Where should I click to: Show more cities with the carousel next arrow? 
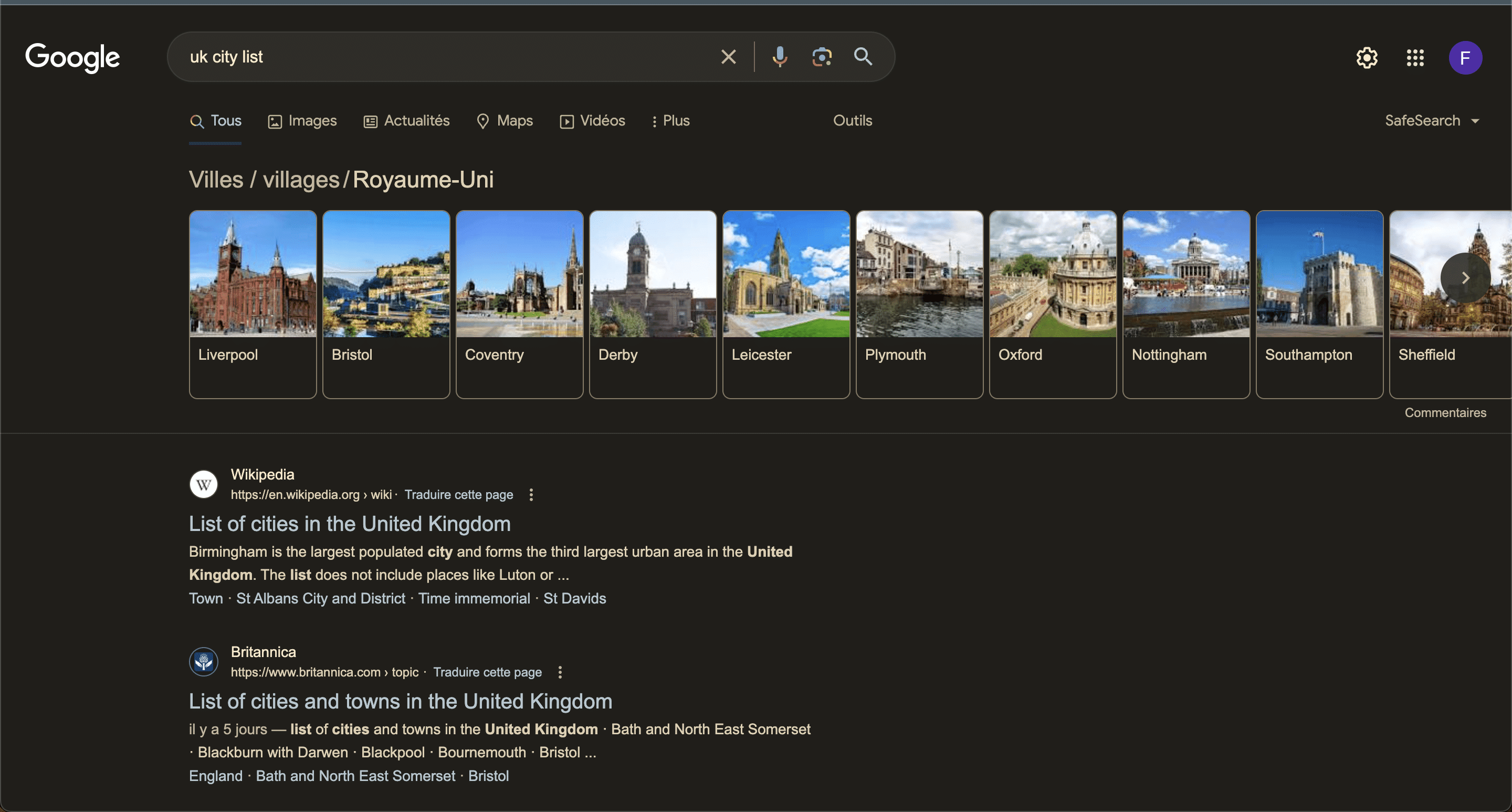[x=1466, y=278]
